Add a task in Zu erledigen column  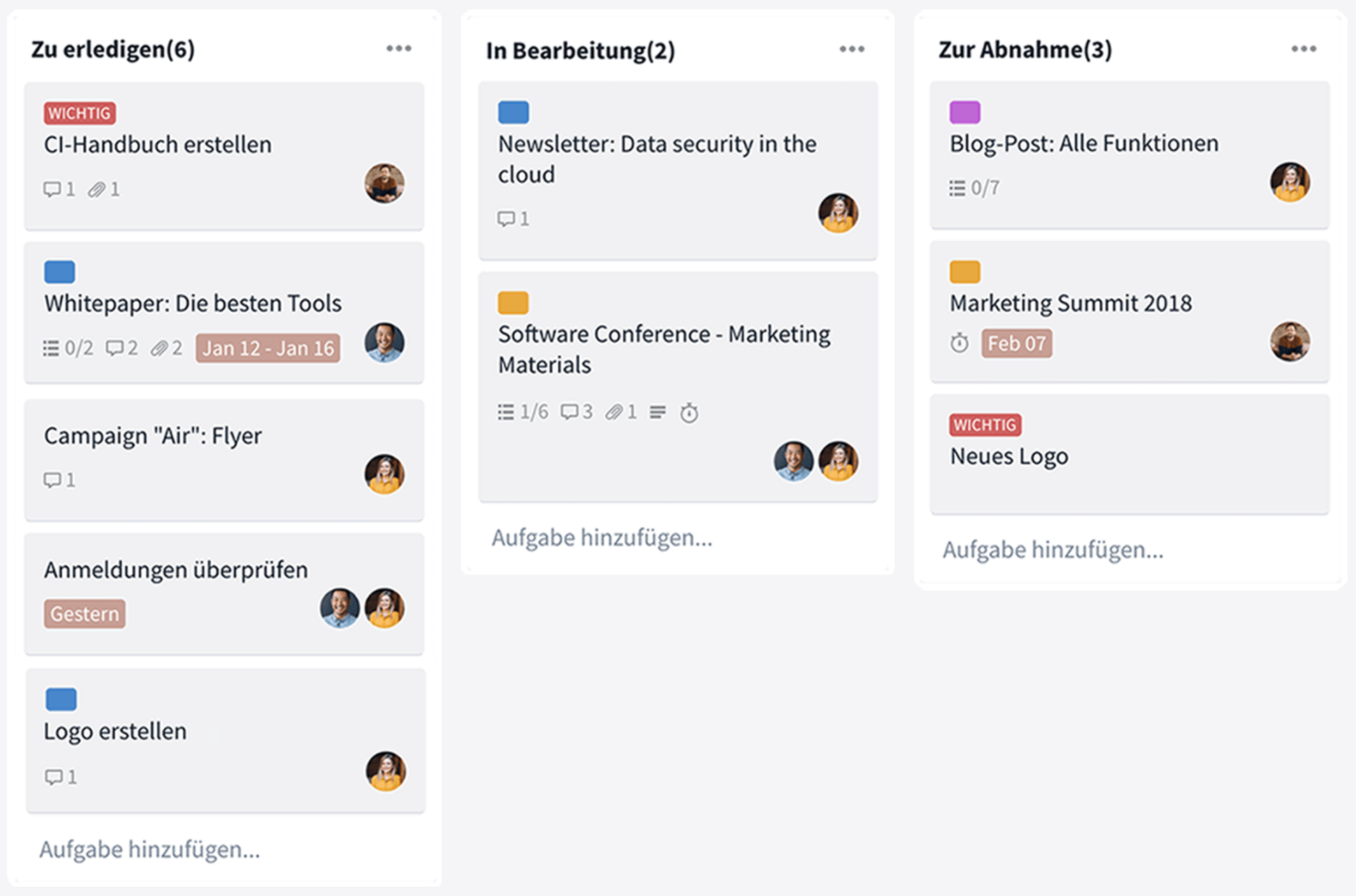tap(150, 849)
